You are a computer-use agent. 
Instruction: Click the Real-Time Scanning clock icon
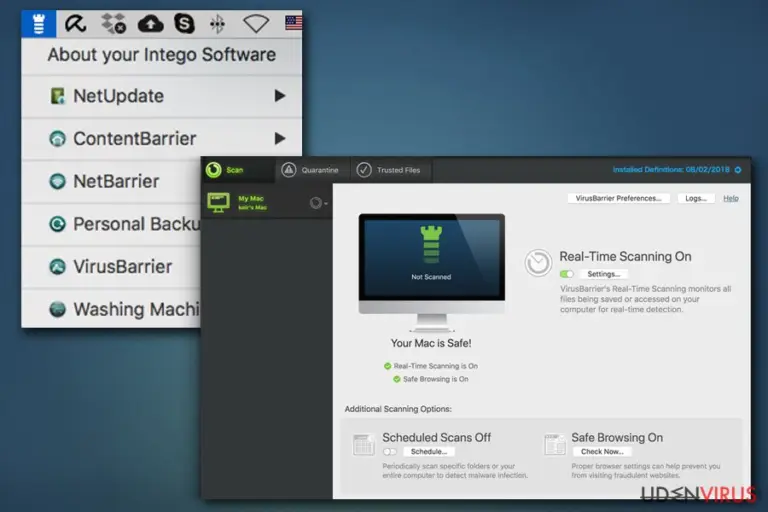point(538,263)
